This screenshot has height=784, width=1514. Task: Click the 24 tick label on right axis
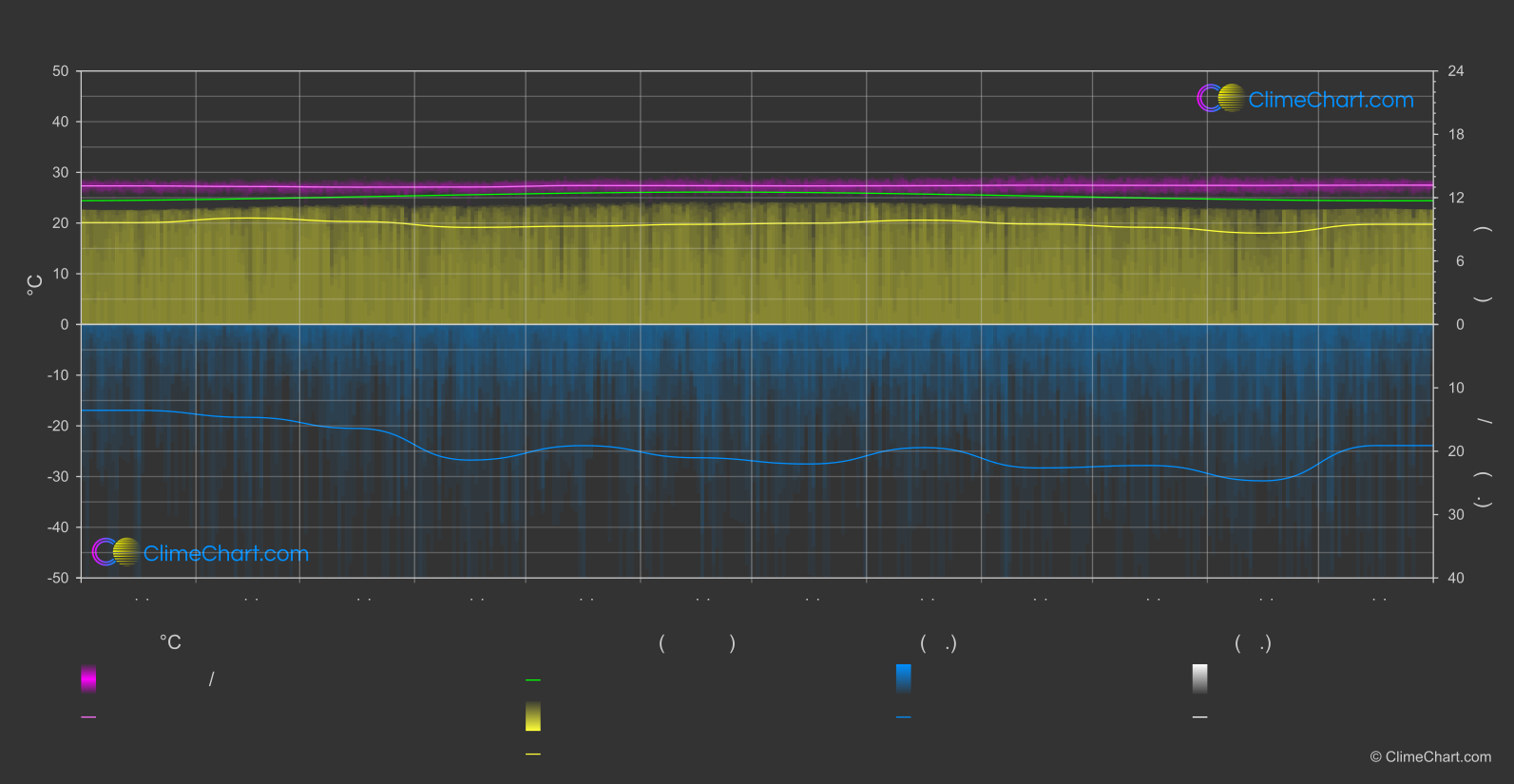click(1456, 71)
